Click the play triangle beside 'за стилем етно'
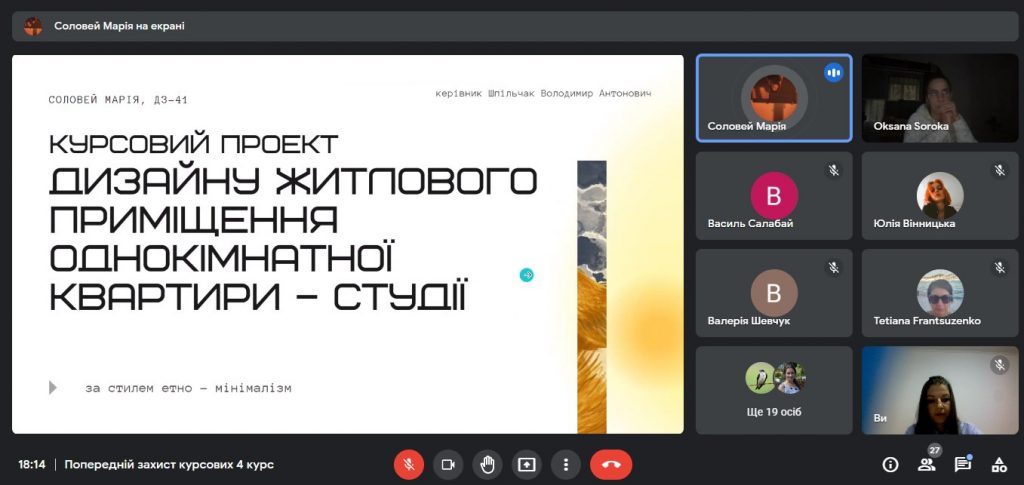This screenshot has width=1024, height=485. (53, 388)
